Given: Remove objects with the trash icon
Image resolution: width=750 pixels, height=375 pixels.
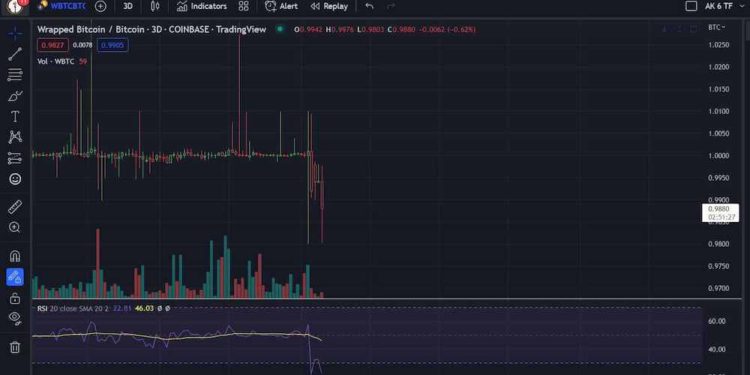Looking at the screenshot, I should [15, 347].
